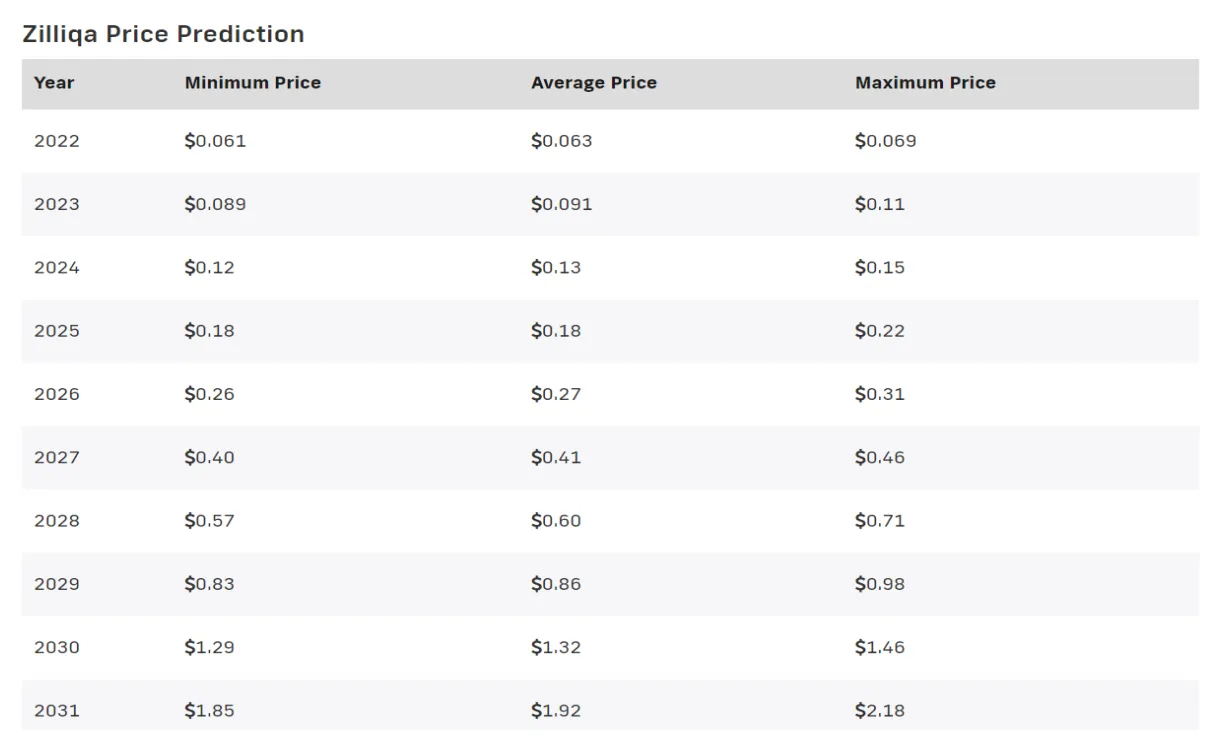1220x740 pixels.
Task: Click the 2024 maximum price $0.15
Action: (x=880, y=268)
